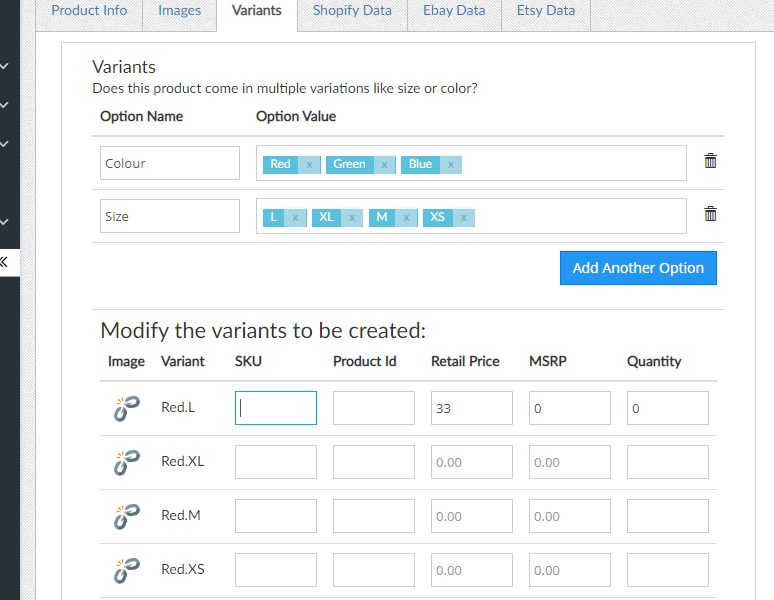774x600 pixels.
Task: Delete the Size option with trash icon
Action: pos(710,214)
